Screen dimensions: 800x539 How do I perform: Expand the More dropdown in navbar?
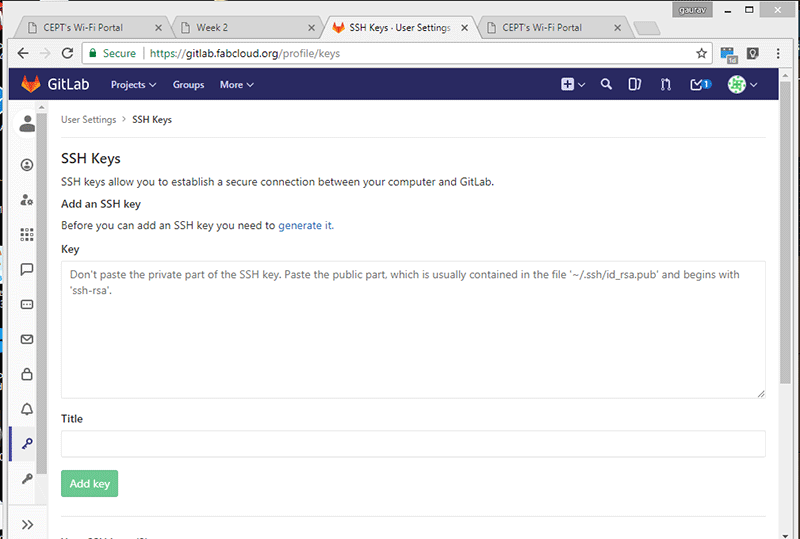(236, 85)
